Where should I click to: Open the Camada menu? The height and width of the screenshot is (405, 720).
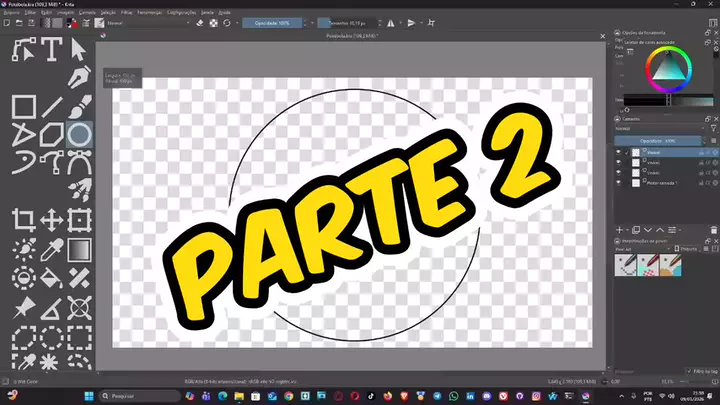(87, 12)
